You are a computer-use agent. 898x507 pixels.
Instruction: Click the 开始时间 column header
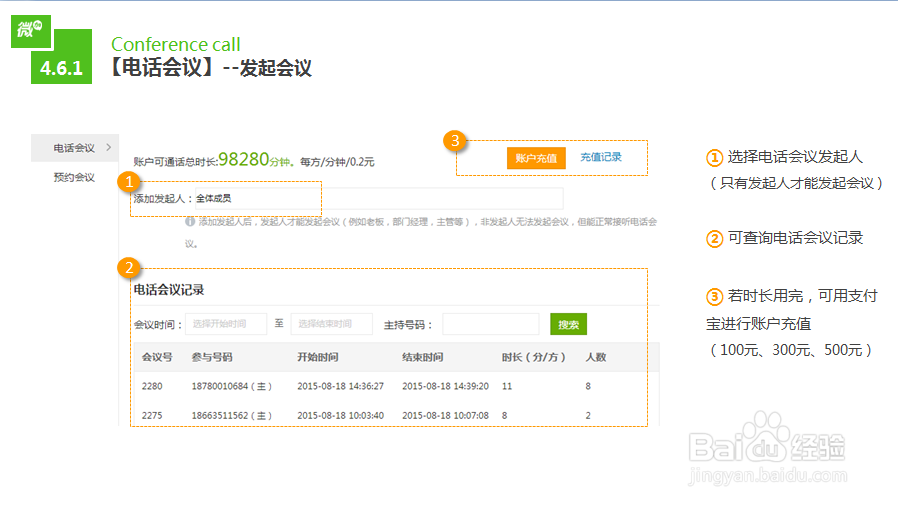[x=318, y=357]
